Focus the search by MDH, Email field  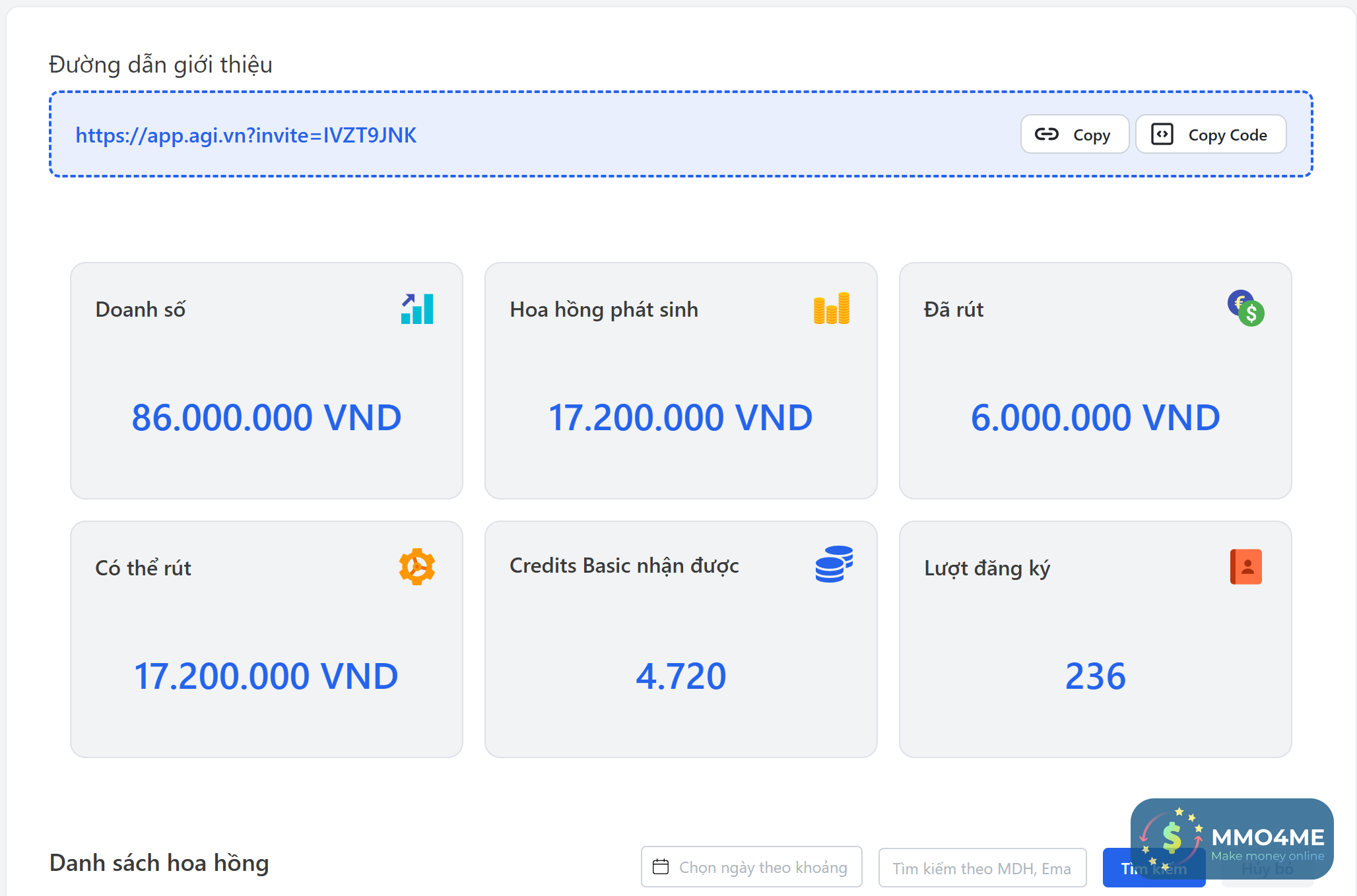[981, 868]
